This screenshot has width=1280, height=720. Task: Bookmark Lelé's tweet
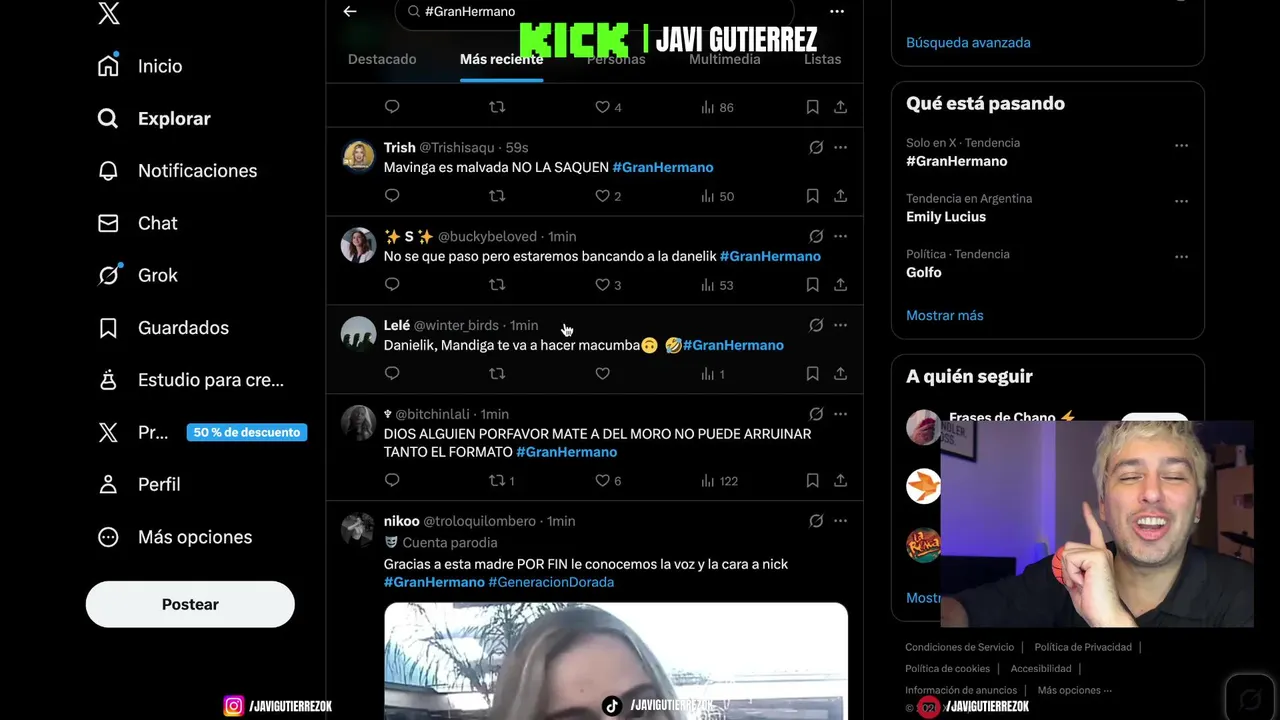pos(812,374)
